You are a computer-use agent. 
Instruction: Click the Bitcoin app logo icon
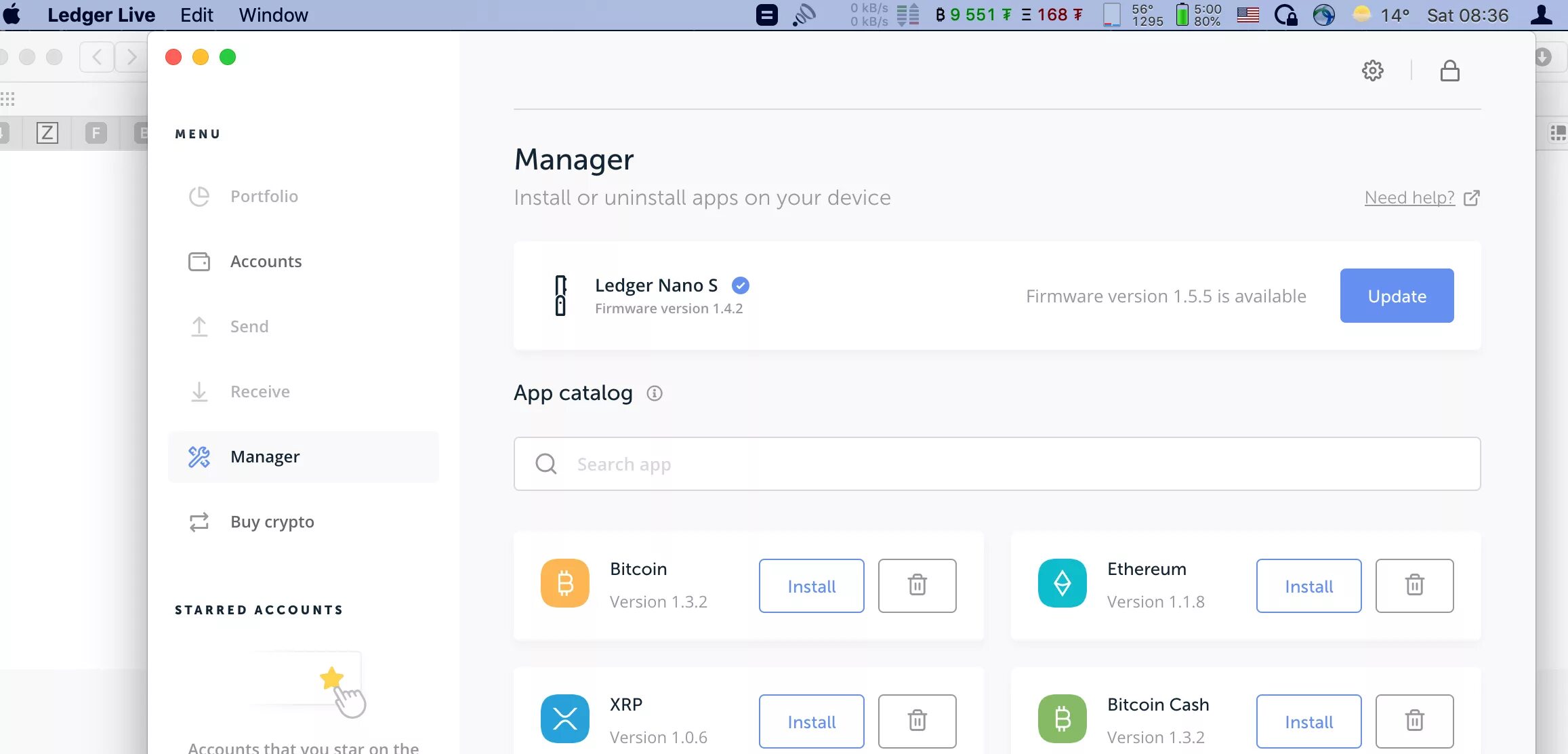click(564, 583)
